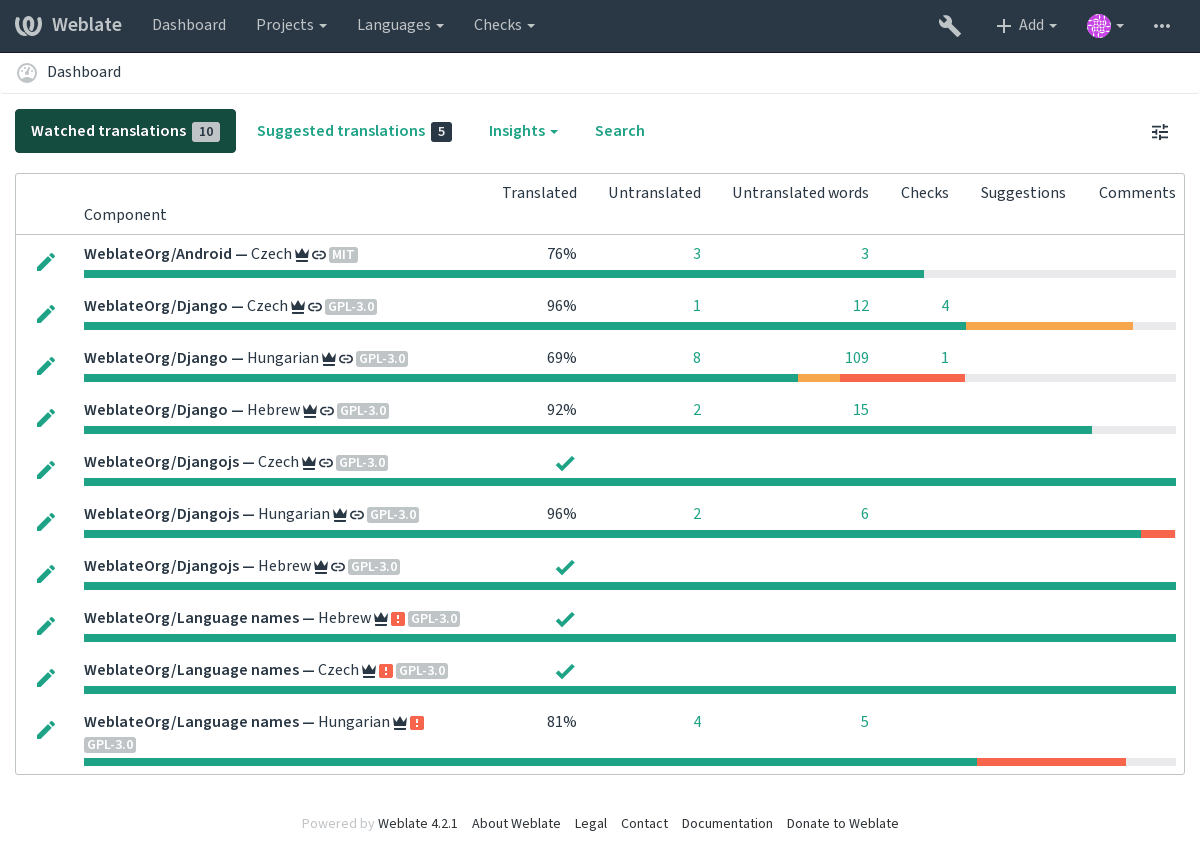Select the Watched translations tab
Image resolution: width=1200 pixels, height=857 pixels.
coord(125,131)
